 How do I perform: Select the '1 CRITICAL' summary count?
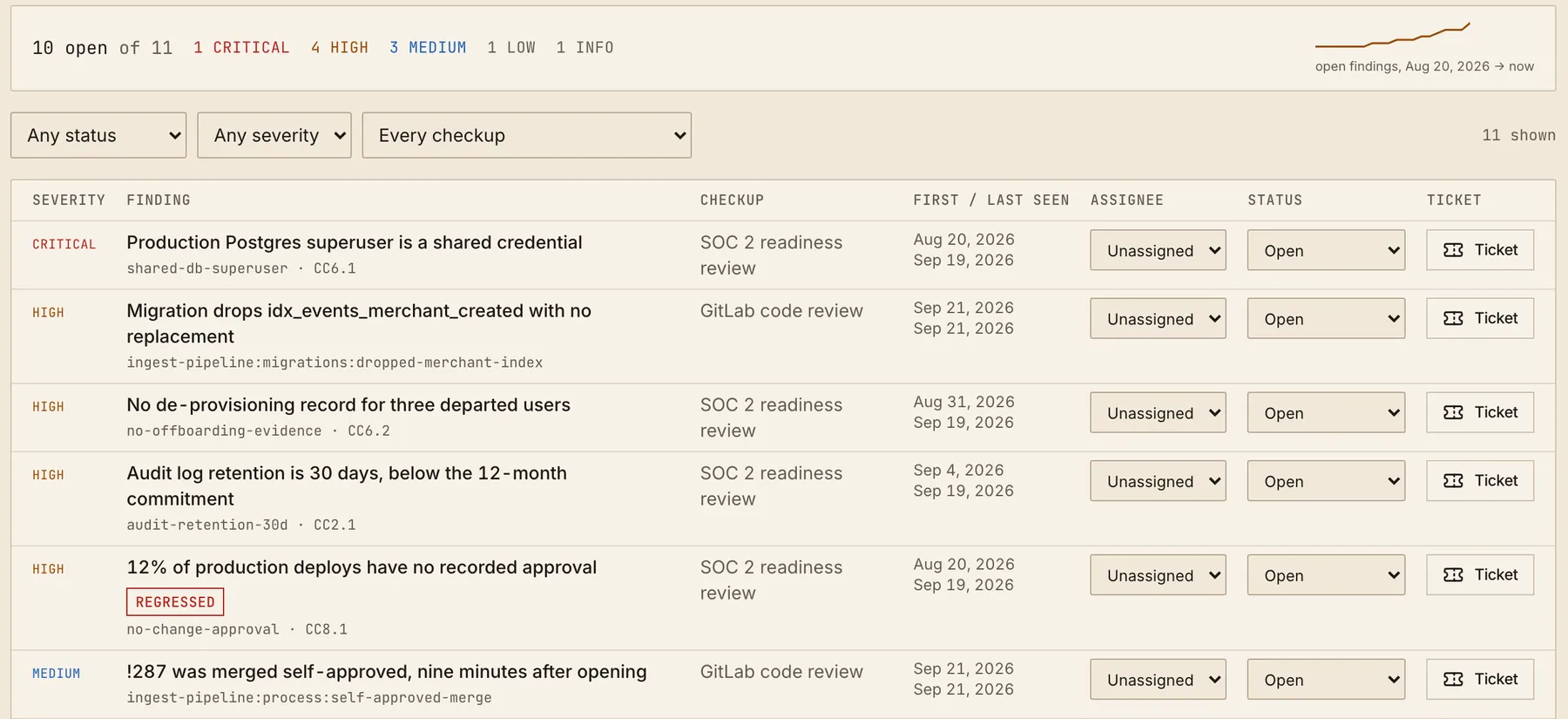pyautogui.click(x=241, y=48)
